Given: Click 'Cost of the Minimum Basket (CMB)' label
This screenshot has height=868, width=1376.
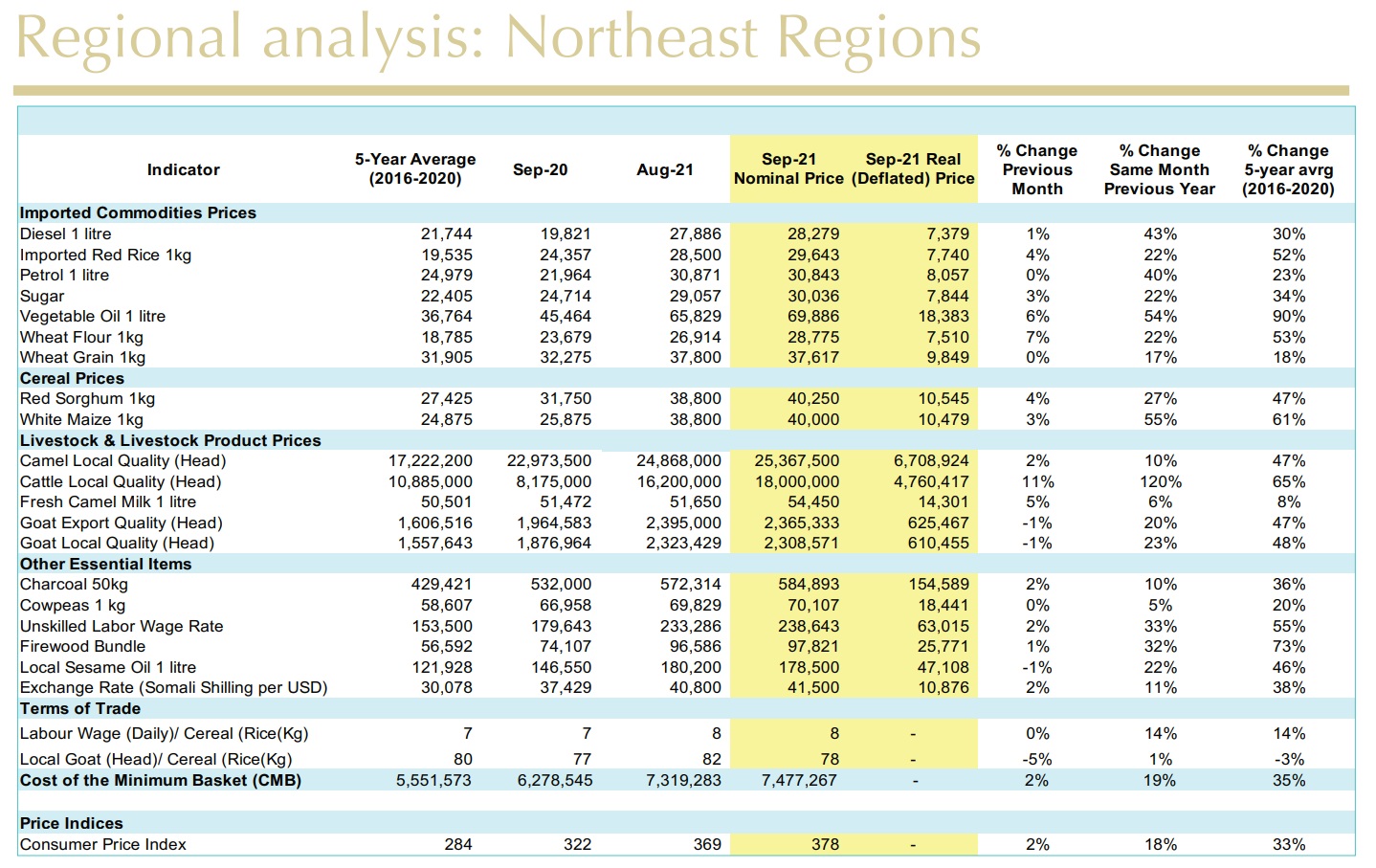Looking at the screenshot, I should click(161, 780).
